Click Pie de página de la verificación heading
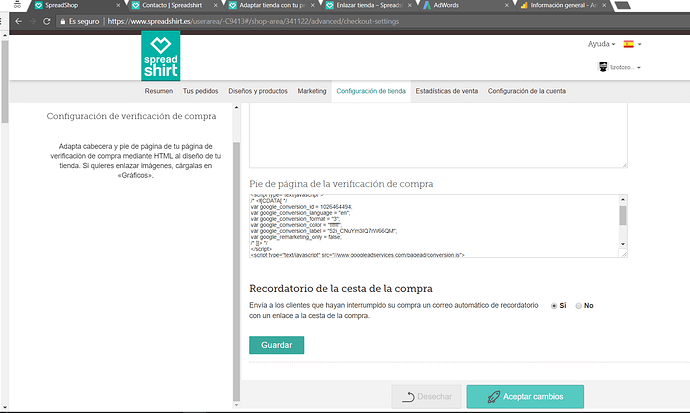This screenshot has width=690, height=413. tap(341, 184)
